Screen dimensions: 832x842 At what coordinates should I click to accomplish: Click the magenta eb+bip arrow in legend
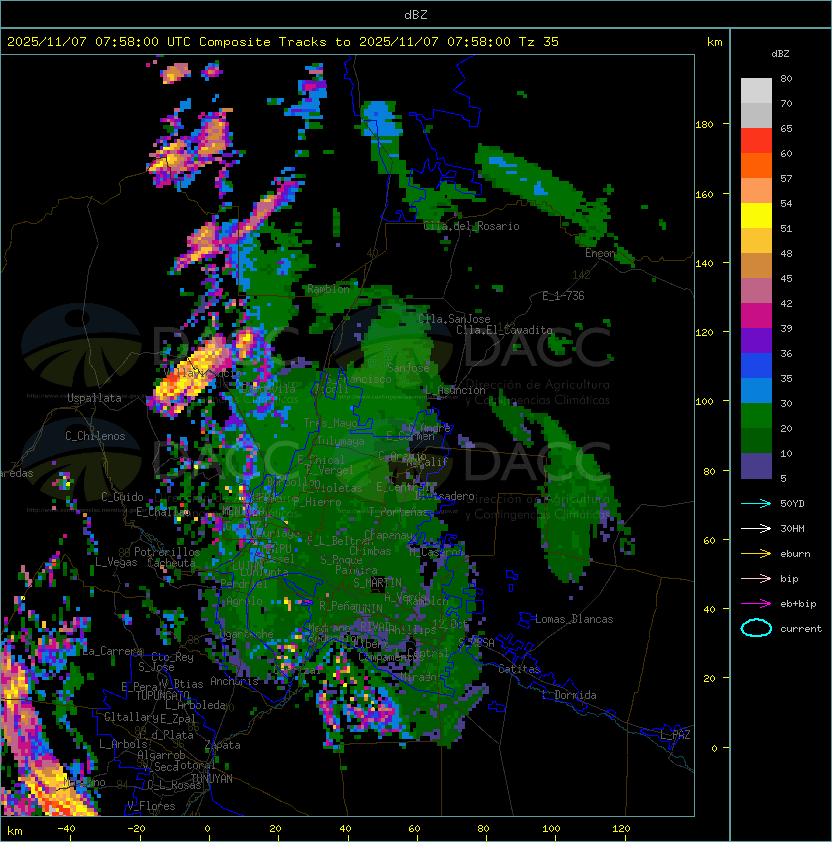pos(756,604)
